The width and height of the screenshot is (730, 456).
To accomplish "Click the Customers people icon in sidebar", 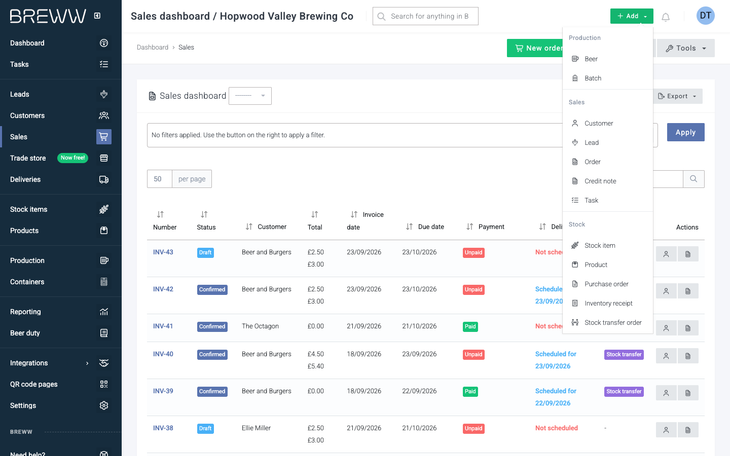I will point(104,116).
